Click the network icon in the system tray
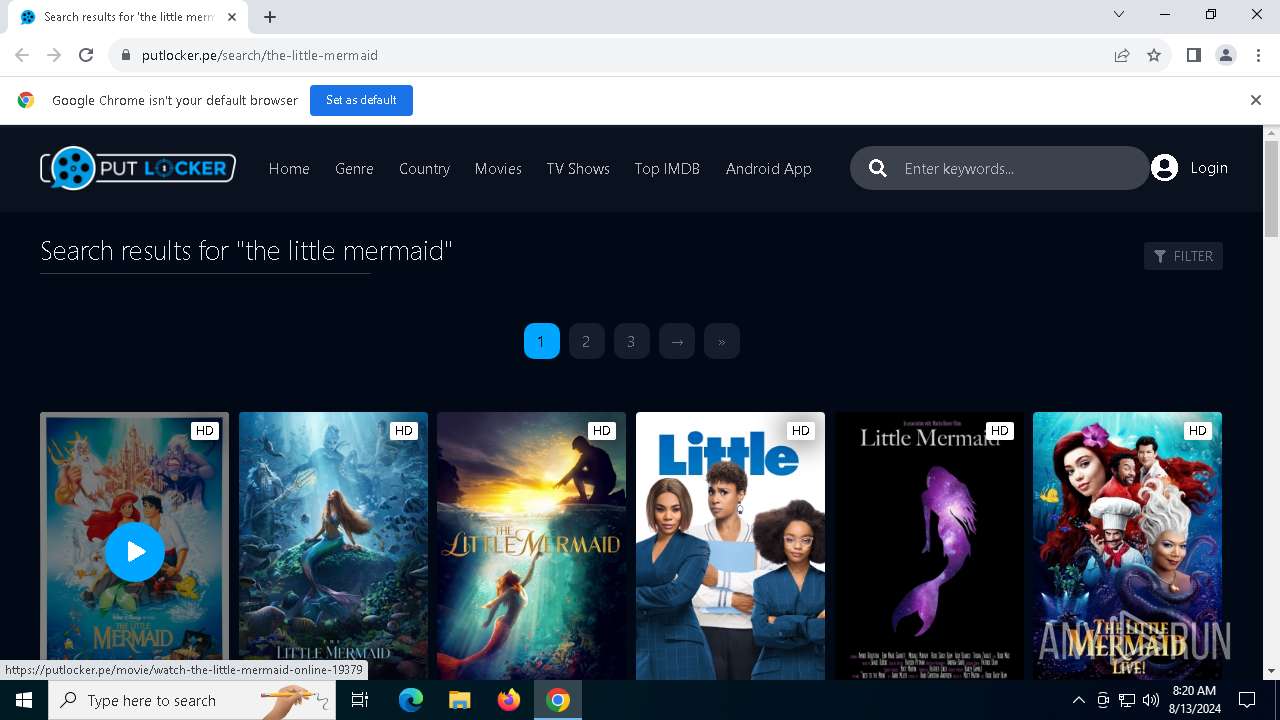The width and height of the screenshot is (1280, 720). [1127, 700]
